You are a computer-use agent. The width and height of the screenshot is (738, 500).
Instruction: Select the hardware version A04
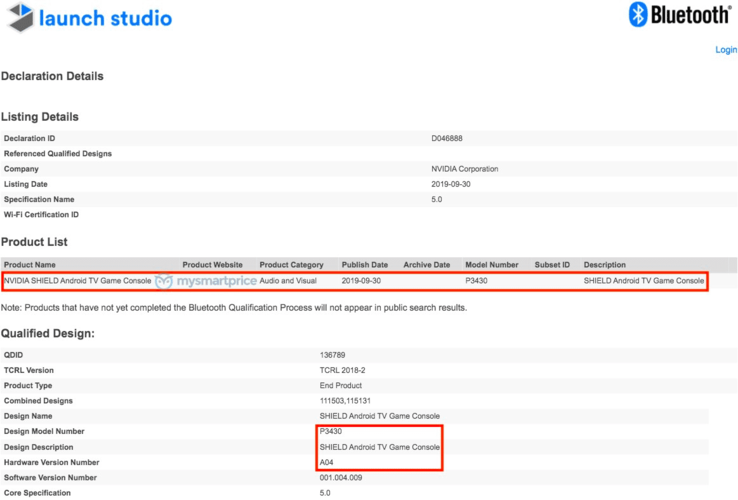click(x=327, y=462)
